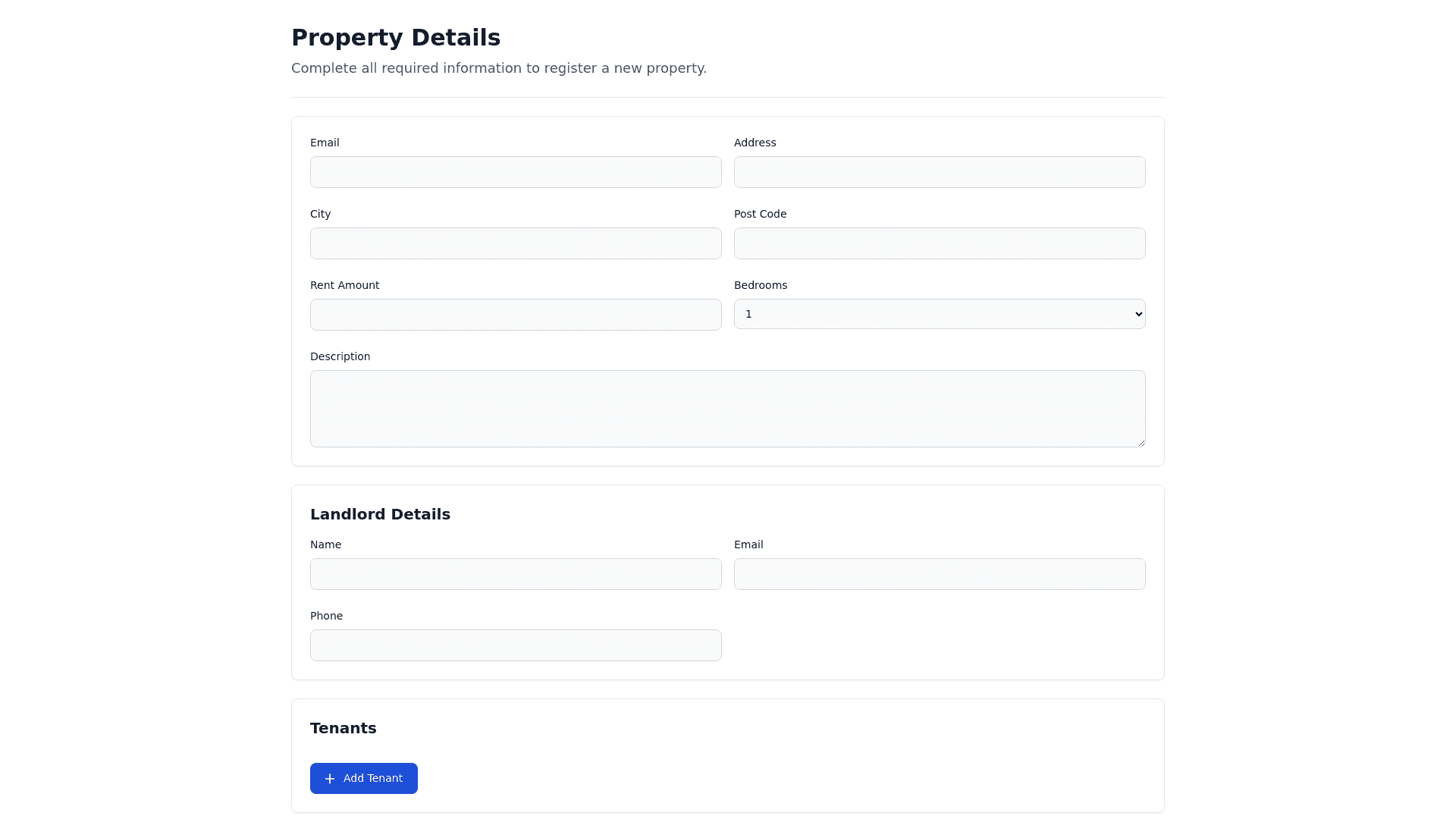Image resolution: width=1456 pixels, height=819 pixels.
Task: Click the Tenants section heading
Action: click(x=343, y=728)
